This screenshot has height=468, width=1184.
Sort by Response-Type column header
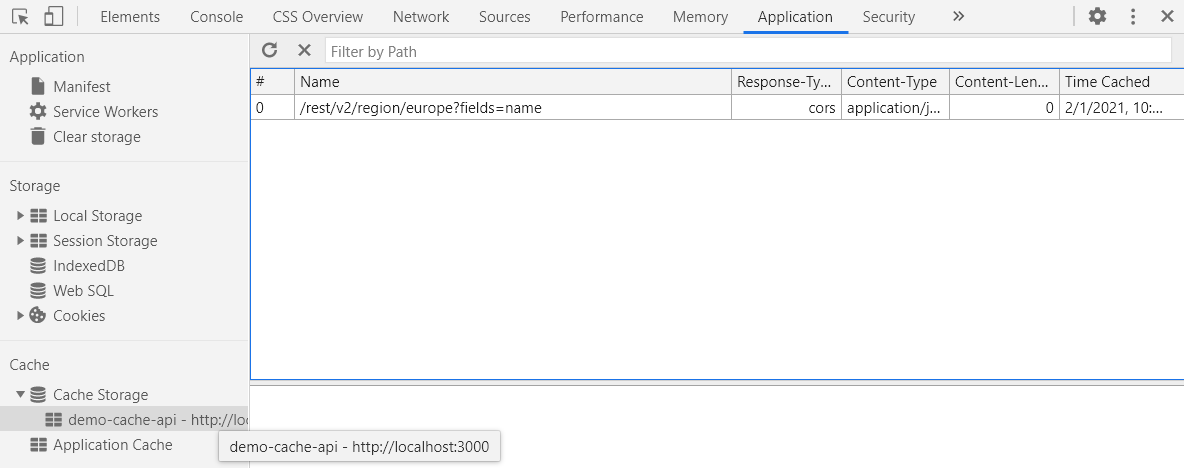[x=786, y=82]
